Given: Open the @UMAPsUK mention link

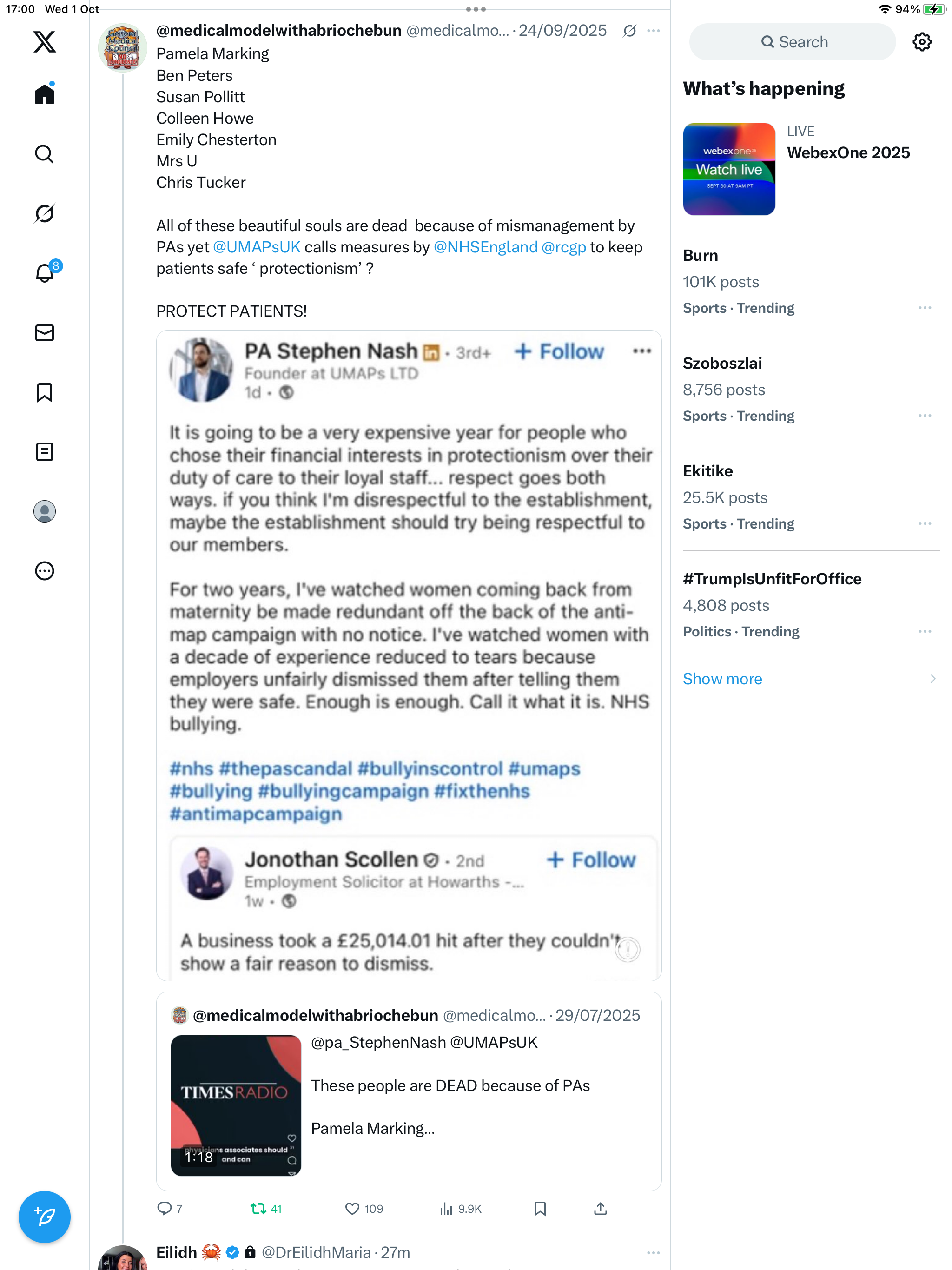Looking at the screenshot, I should coord(257,247).
